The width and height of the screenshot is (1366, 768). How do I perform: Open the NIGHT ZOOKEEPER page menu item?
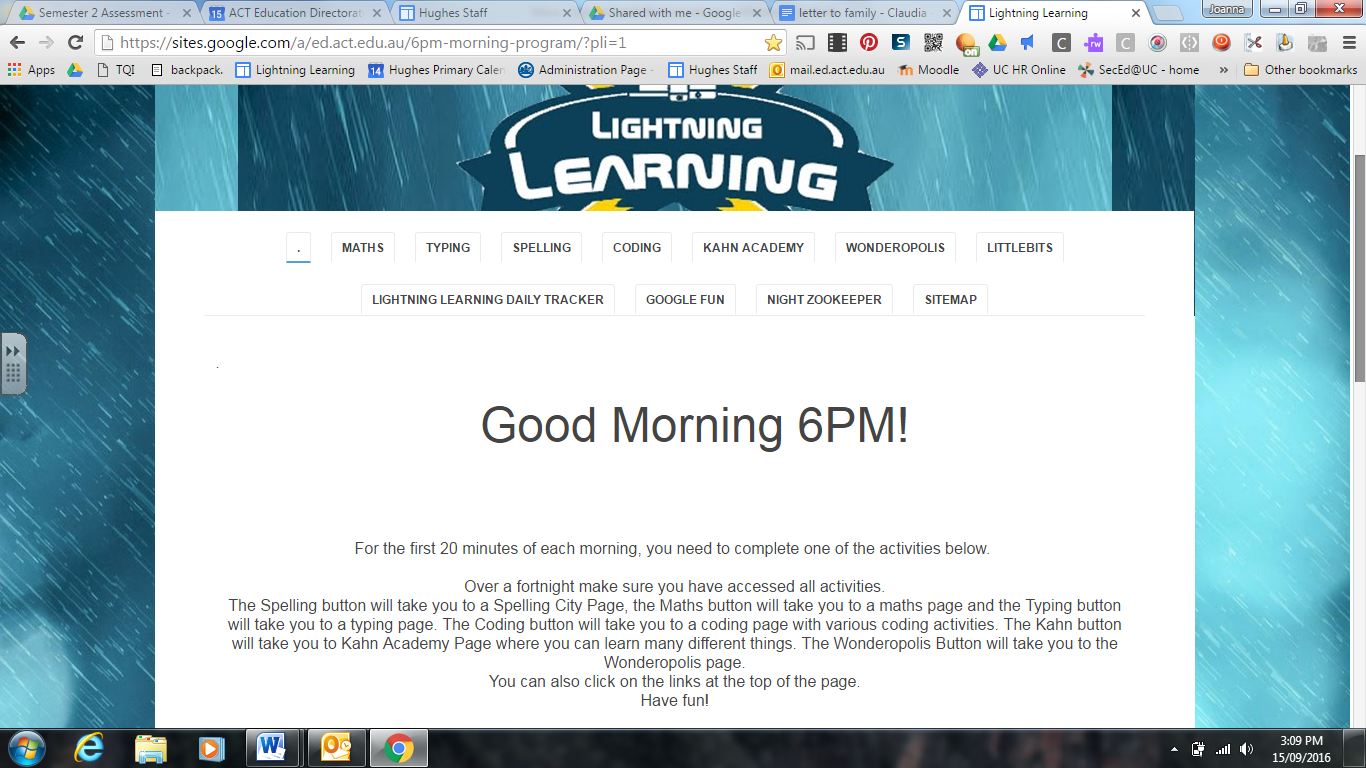[x=824, y=299]
